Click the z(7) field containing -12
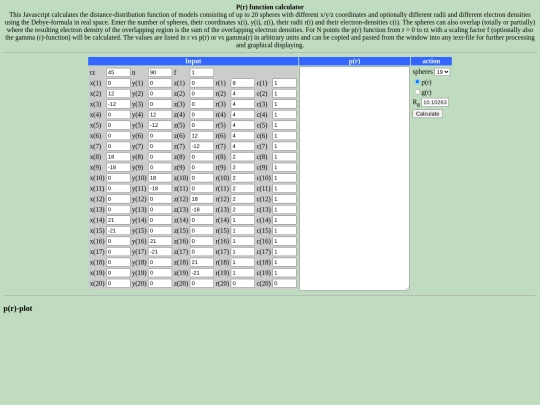 [x=201, y=146]
